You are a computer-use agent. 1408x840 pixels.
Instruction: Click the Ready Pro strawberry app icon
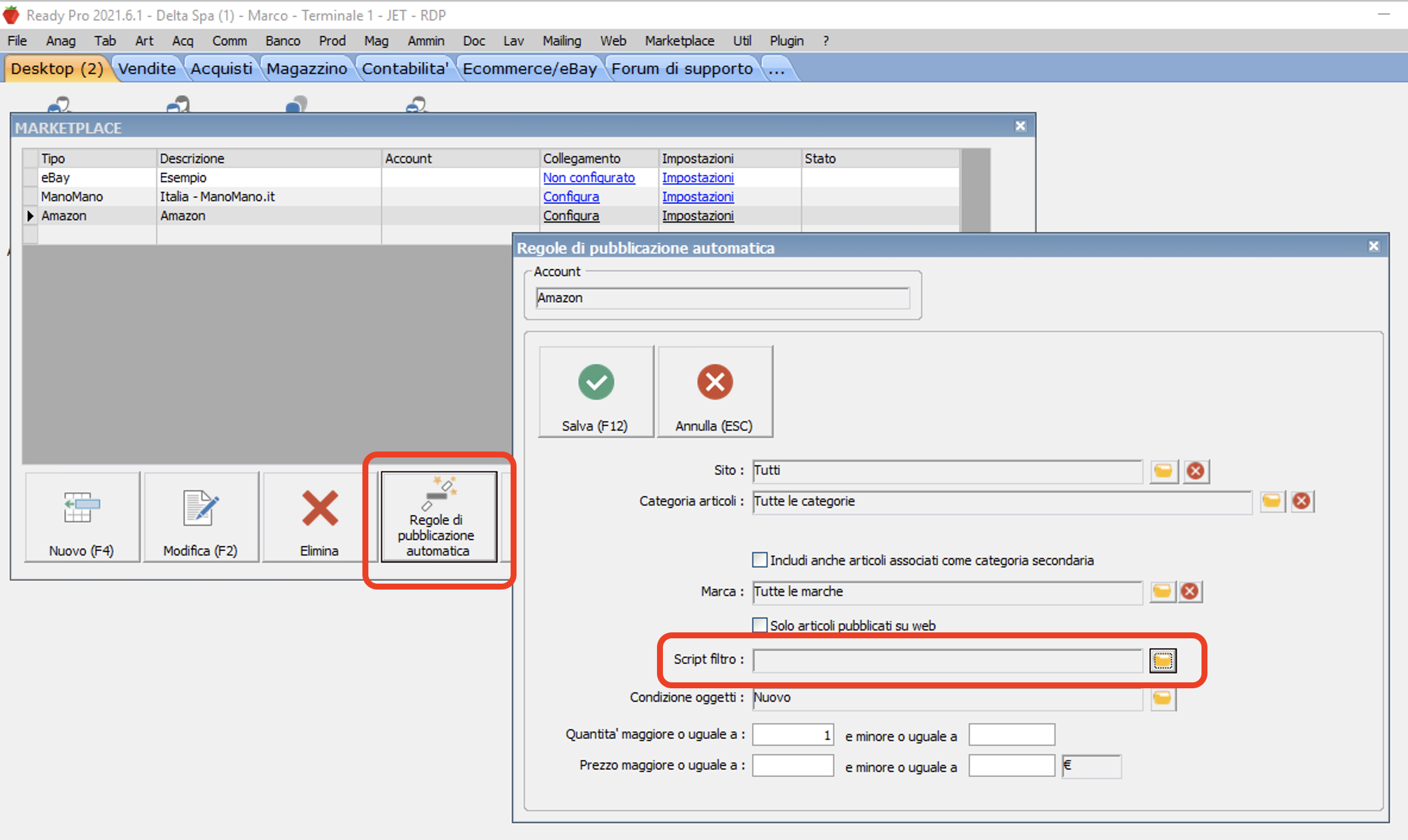pyautogui.click(x=11, y=15)
